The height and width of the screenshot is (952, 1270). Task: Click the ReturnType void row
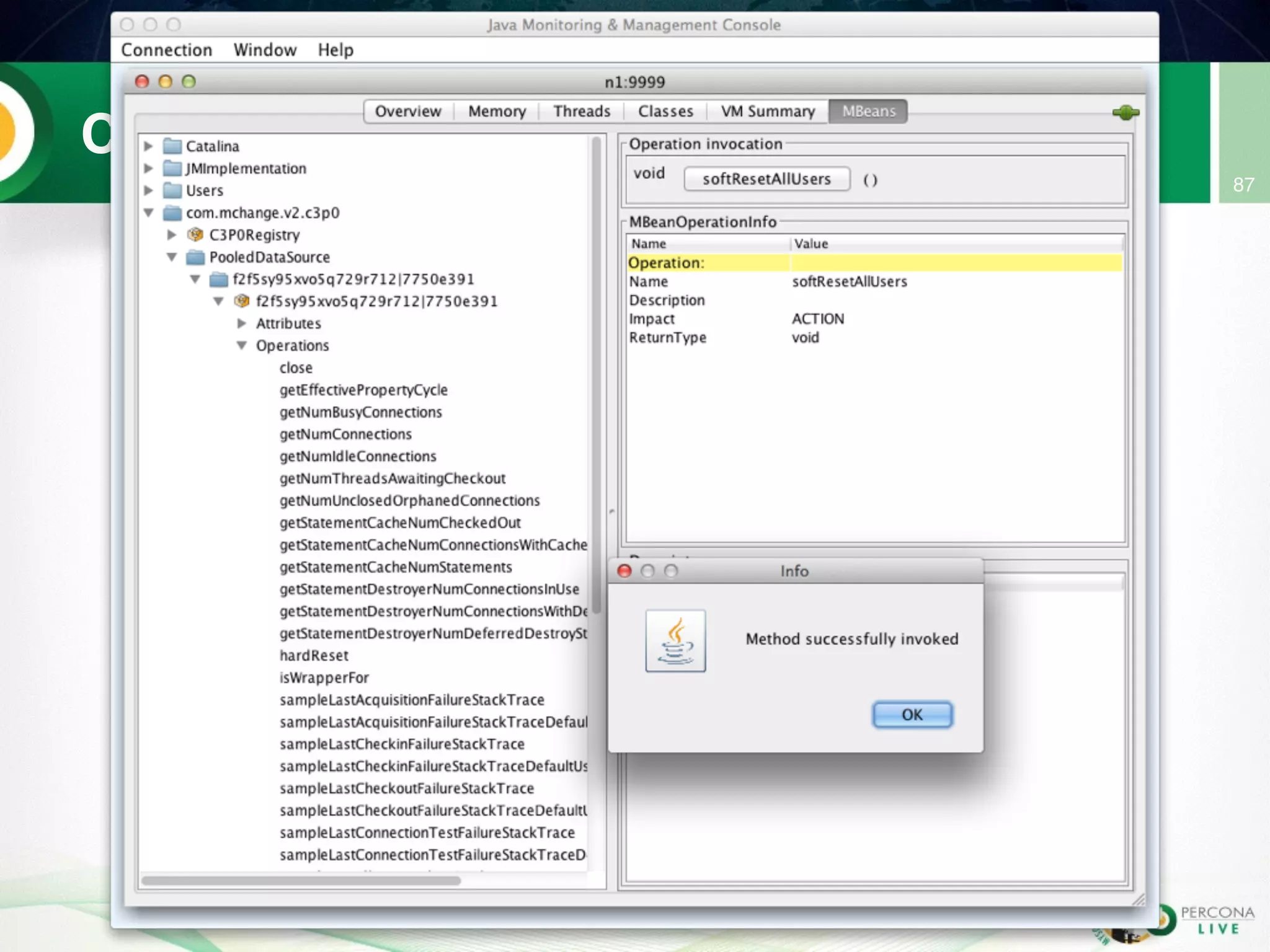(x=874, y=338)
